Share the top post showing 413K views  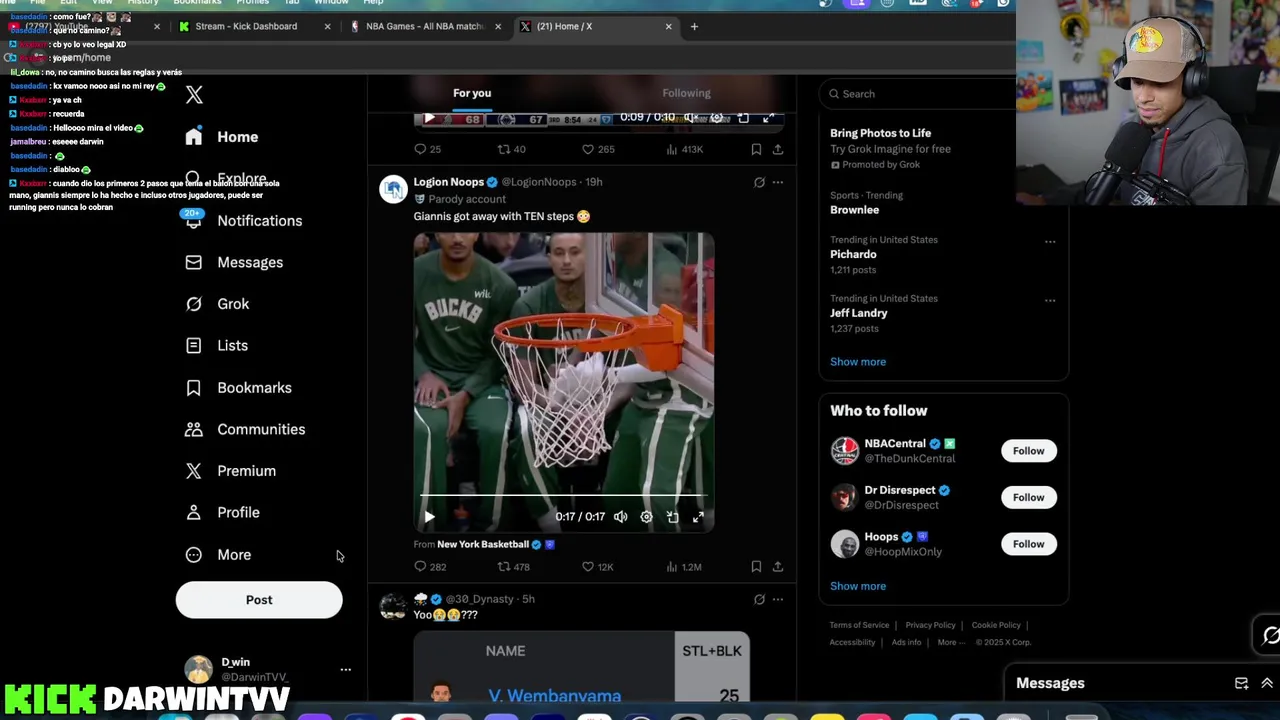(777, 149)
